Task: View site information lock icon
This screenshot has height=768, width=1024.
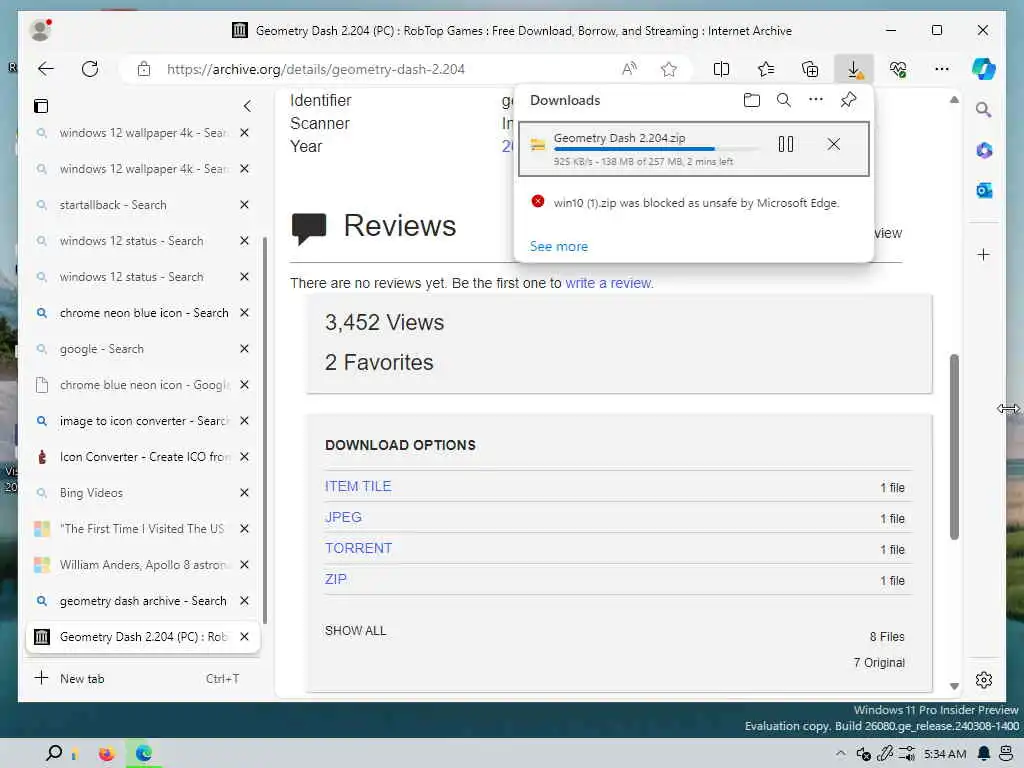Action: pyautogui.click(x=144, y=69)
